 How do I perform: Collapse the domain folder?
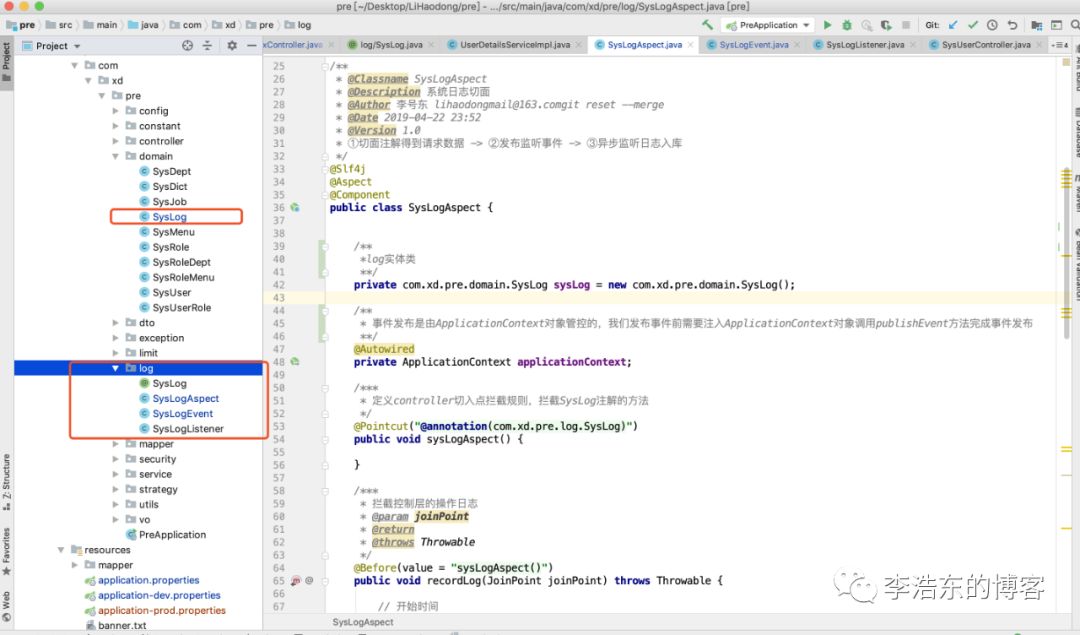(116, 156)
